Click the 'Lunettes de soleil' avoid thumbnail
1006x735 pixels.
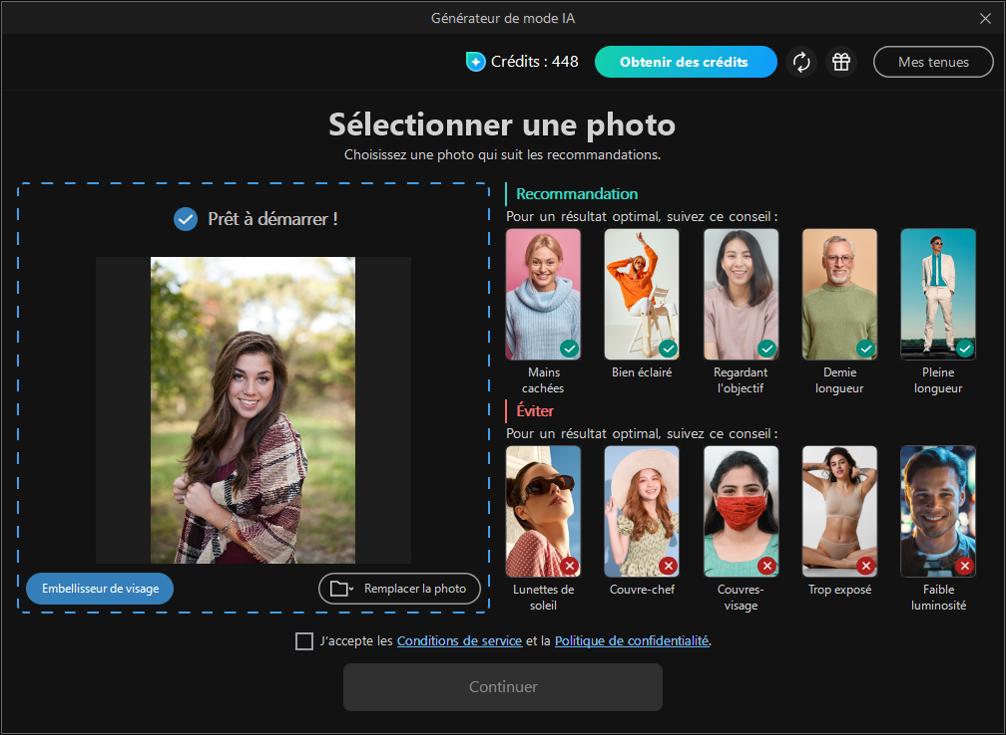[543, 511]
